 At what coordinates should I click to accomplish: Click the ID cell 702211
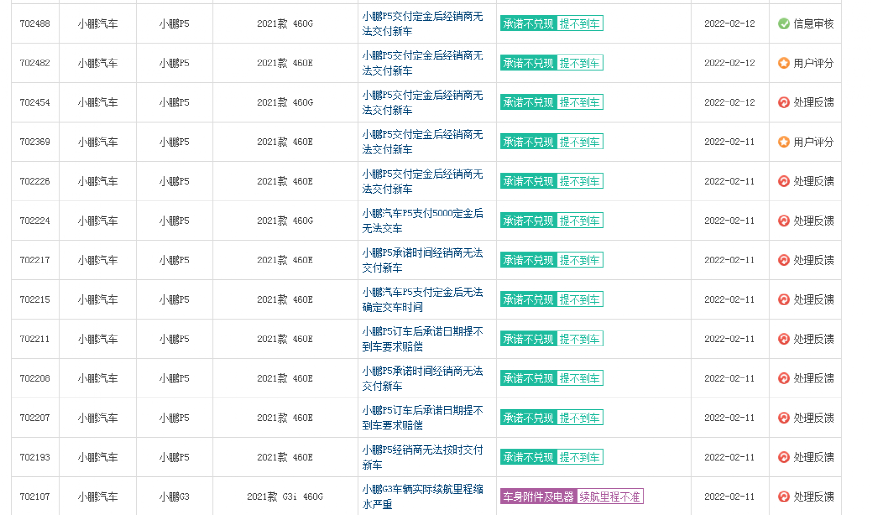tap(34, 339)
